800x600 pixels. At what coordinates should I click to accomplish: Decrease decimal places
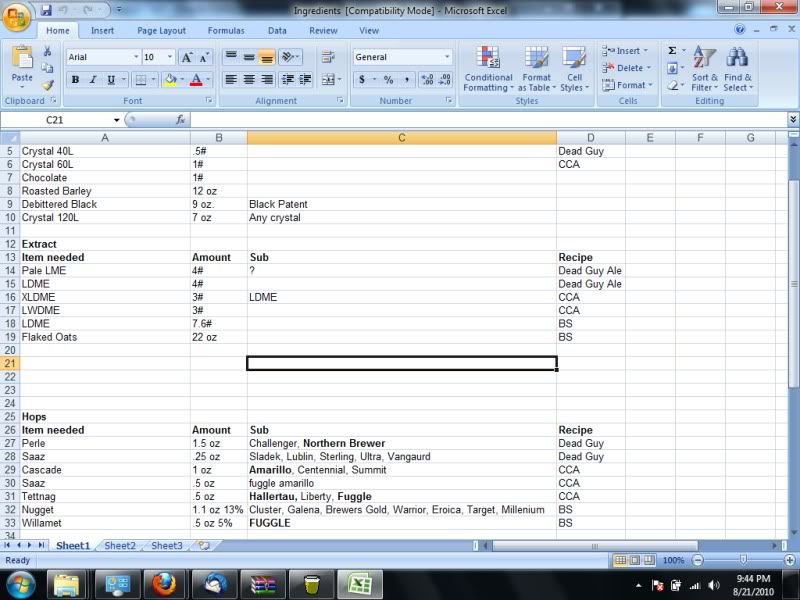point(445,80)
